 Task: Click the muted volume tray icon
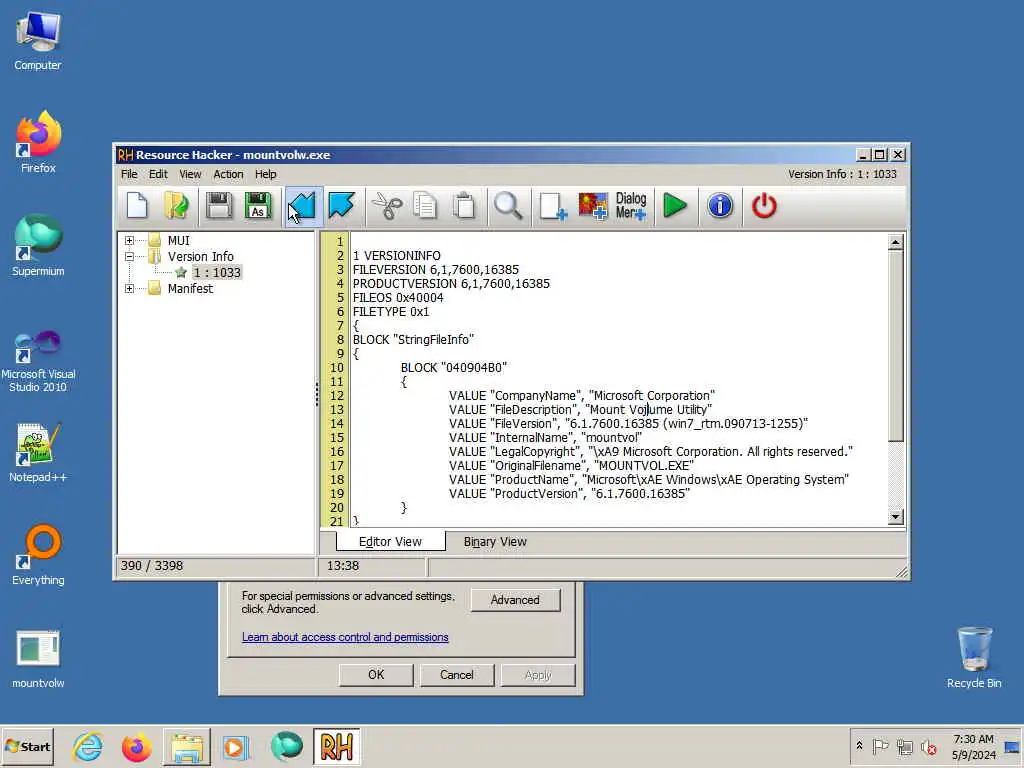[928, 746]
